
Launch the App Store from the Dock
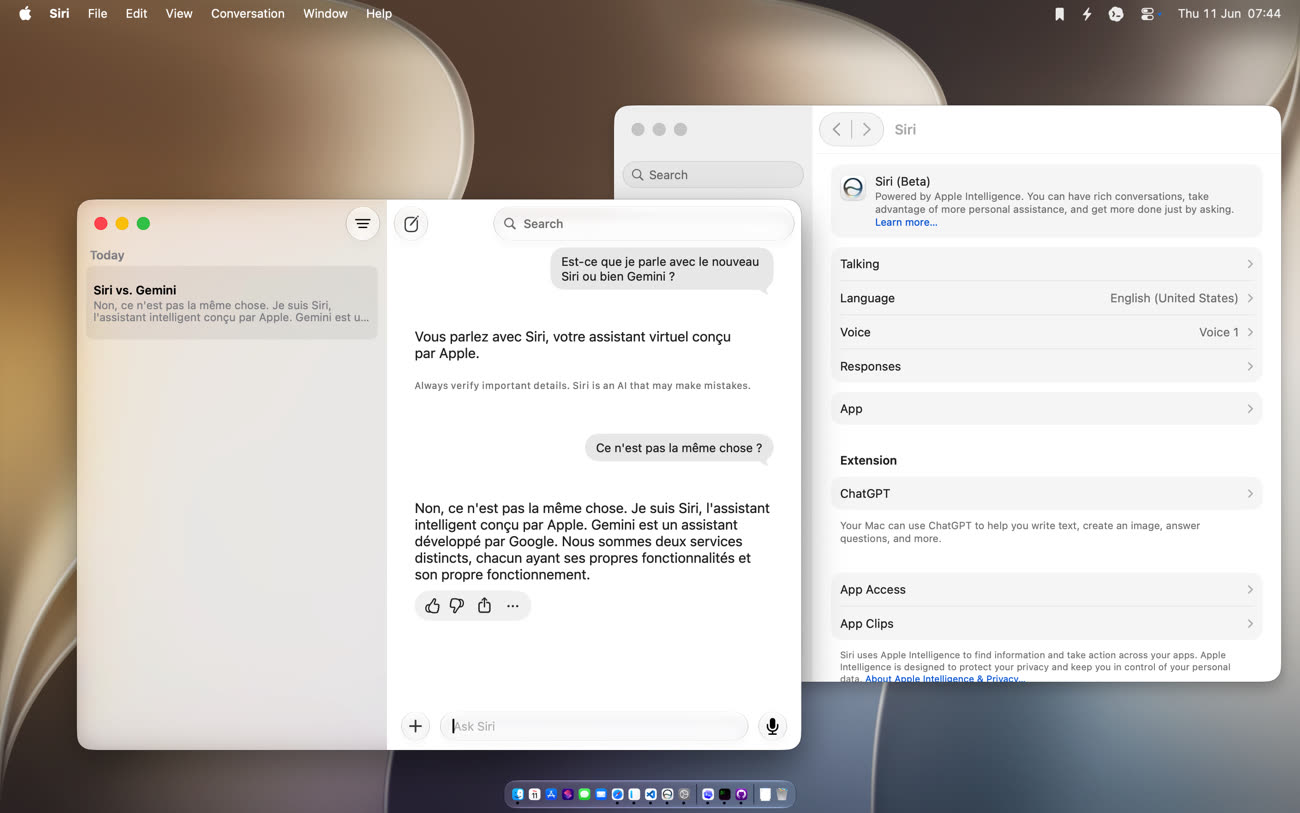click(x=551, y=794)
